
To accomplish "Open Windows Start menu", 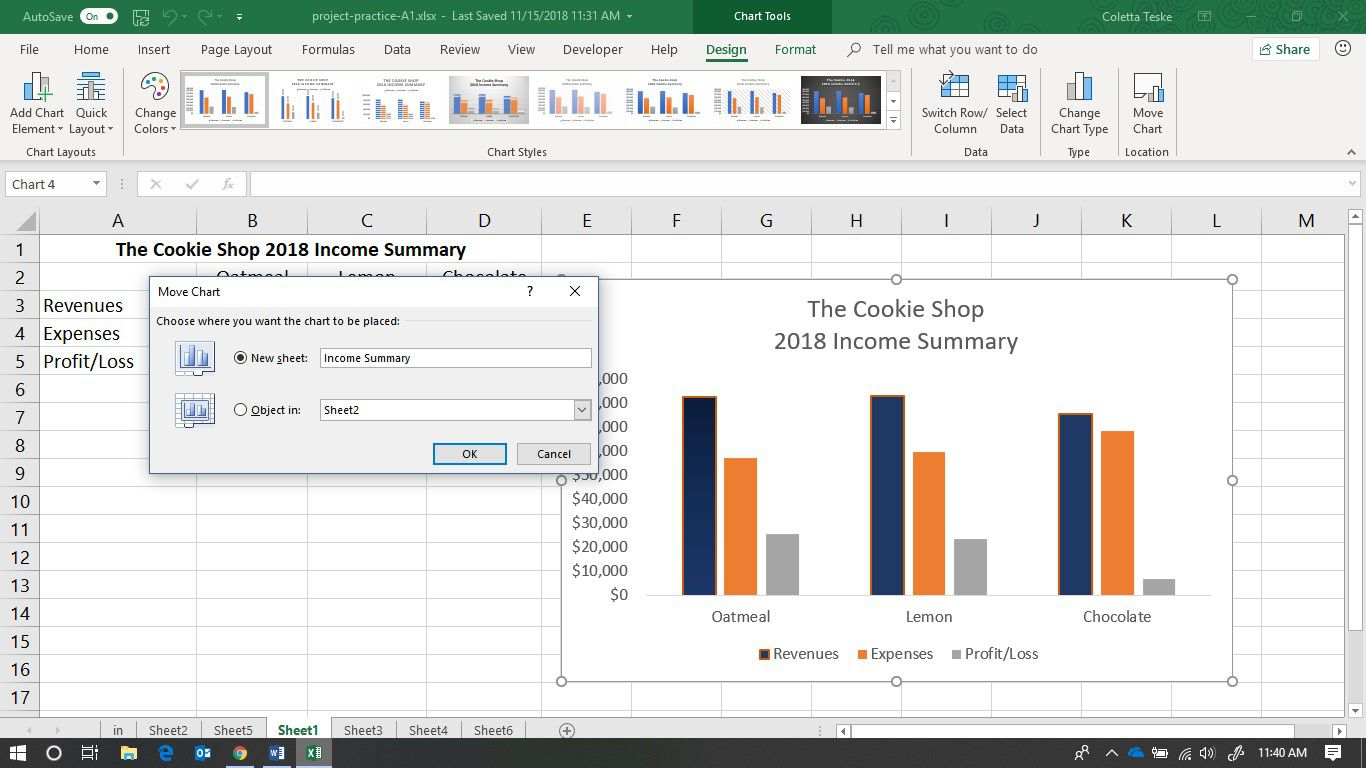I will tap(18, 753).
